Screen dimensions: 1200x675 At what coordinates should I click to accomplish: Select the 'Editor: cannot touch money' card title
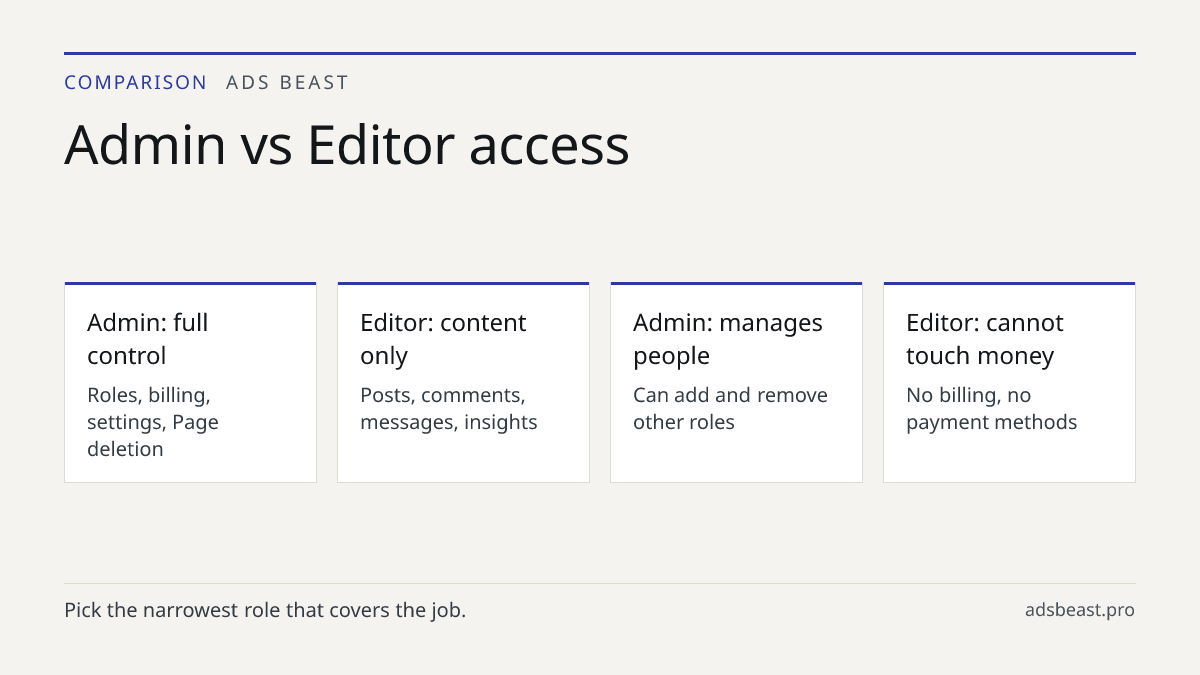pos(985,339)
